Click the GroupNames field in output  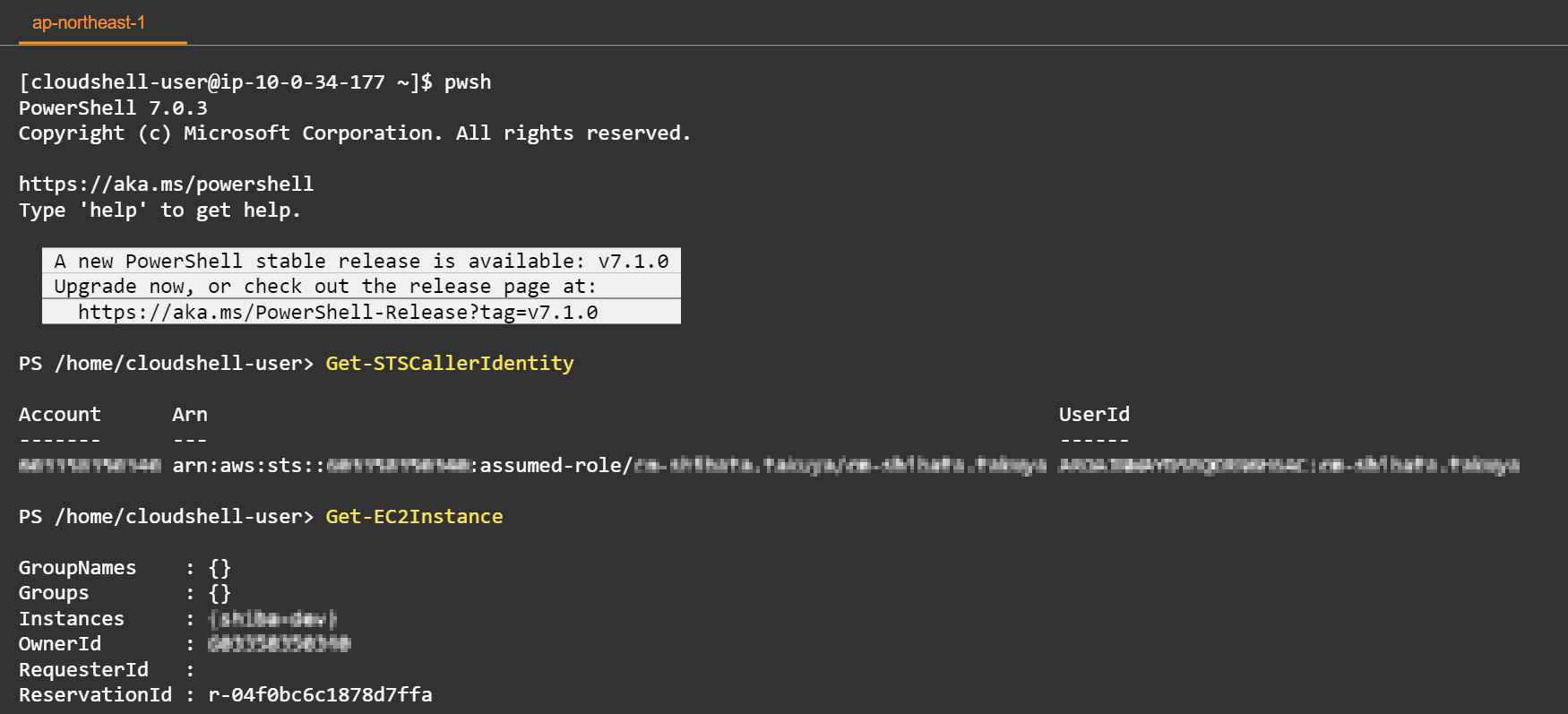77,567
